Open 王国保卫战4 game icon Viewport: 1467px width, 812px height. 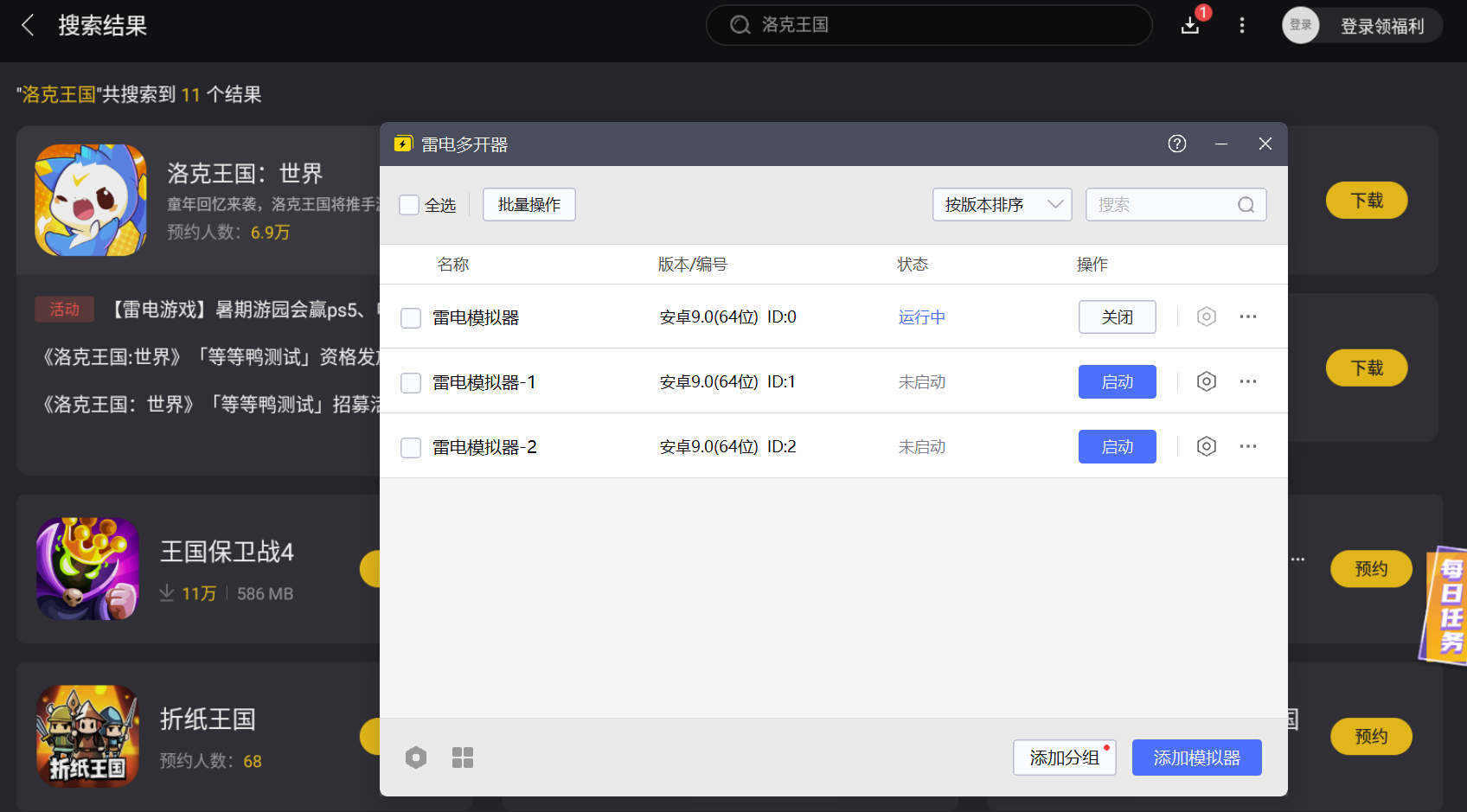[x=87, y=569]
